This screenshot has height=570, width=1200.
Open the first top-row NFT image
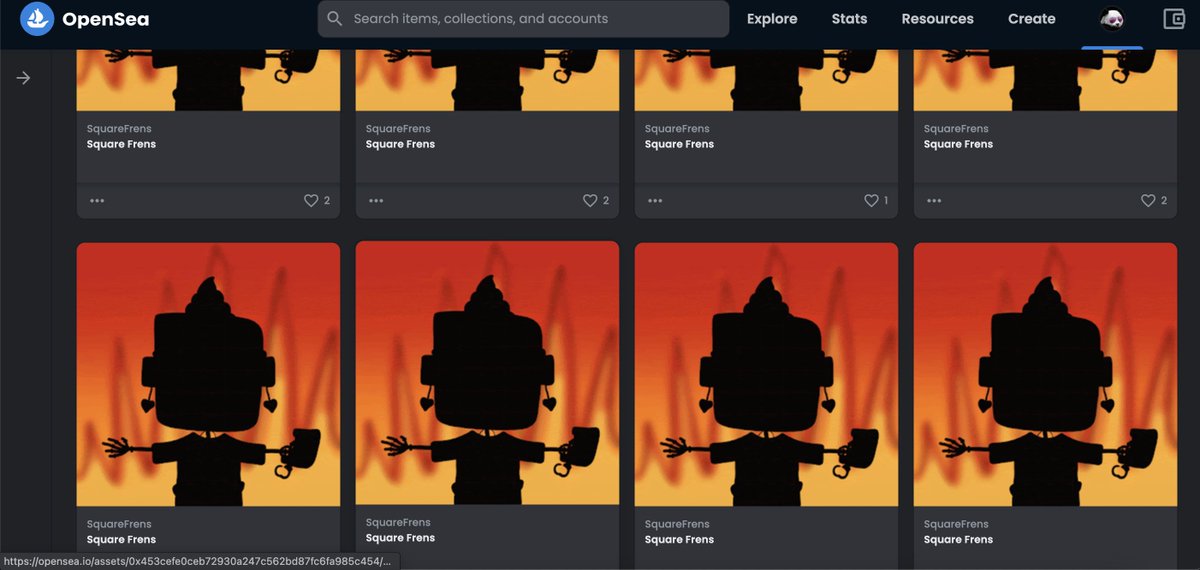[x=208, y=80]
